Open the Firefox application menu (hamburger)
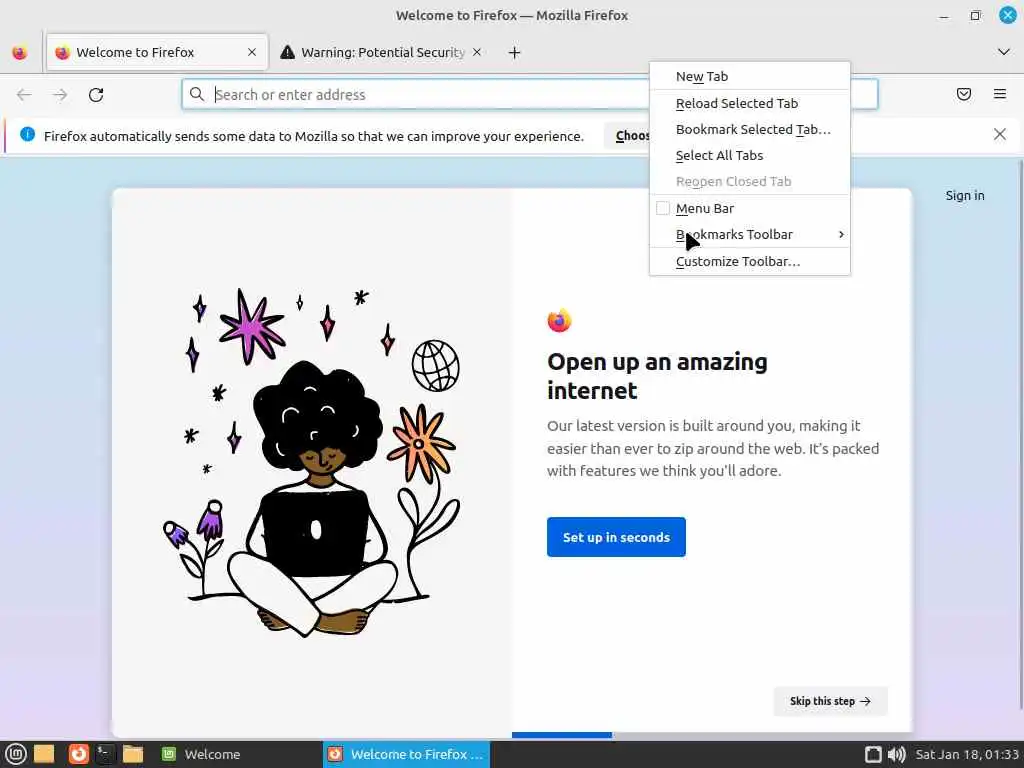Screen dimensions: 1024x768 999,94
